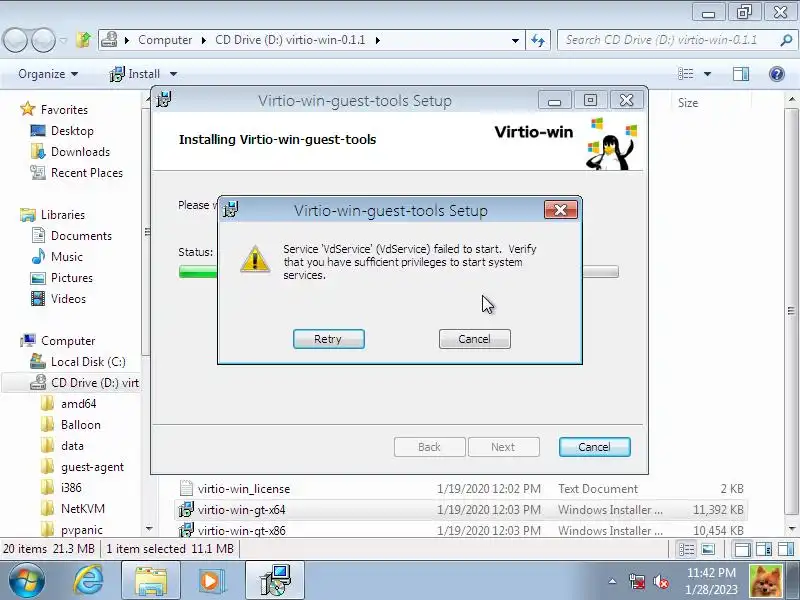Click the network status tray icon

click(636, 581)
